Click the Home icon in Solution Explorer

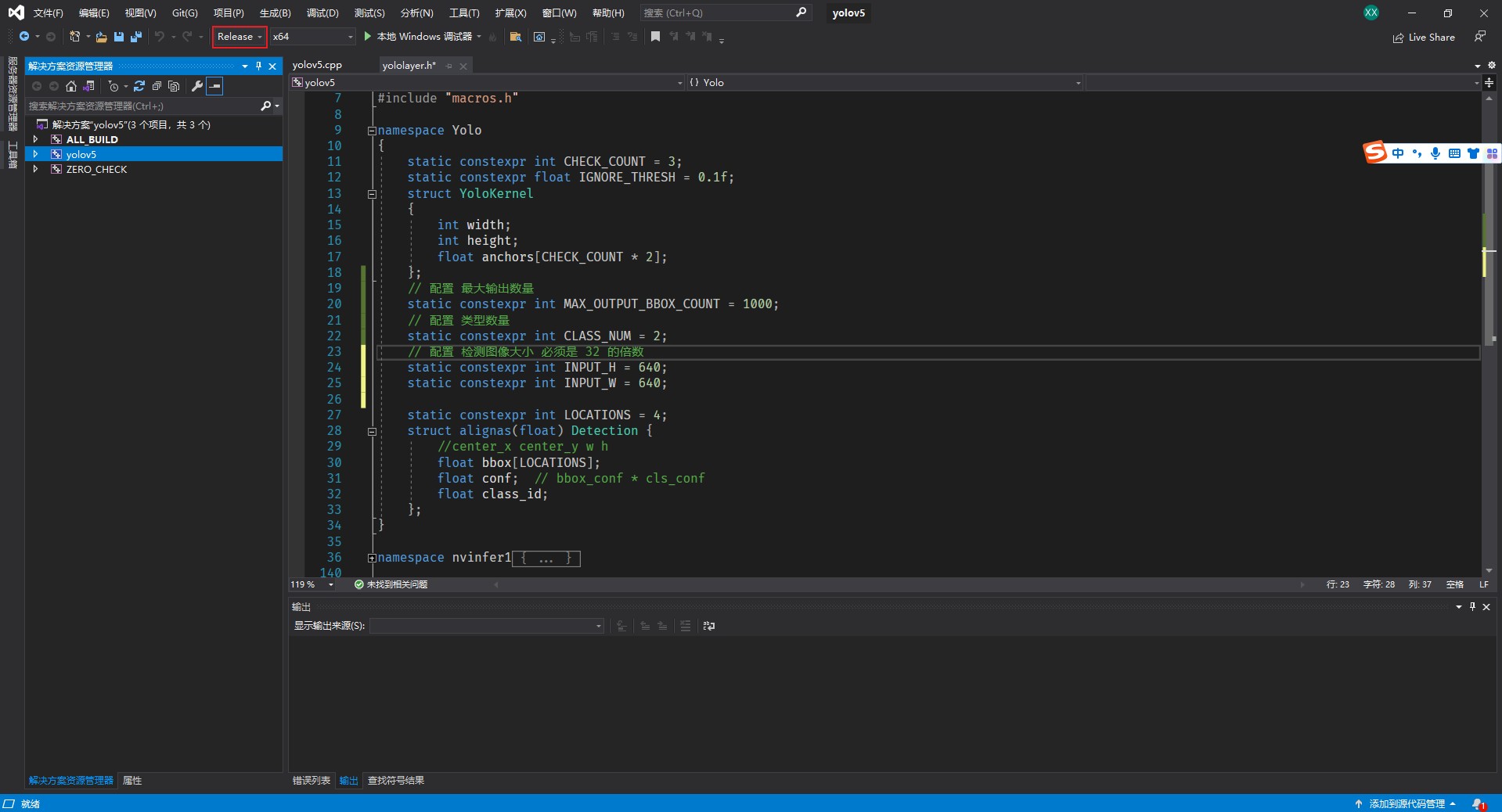[71, 86]
